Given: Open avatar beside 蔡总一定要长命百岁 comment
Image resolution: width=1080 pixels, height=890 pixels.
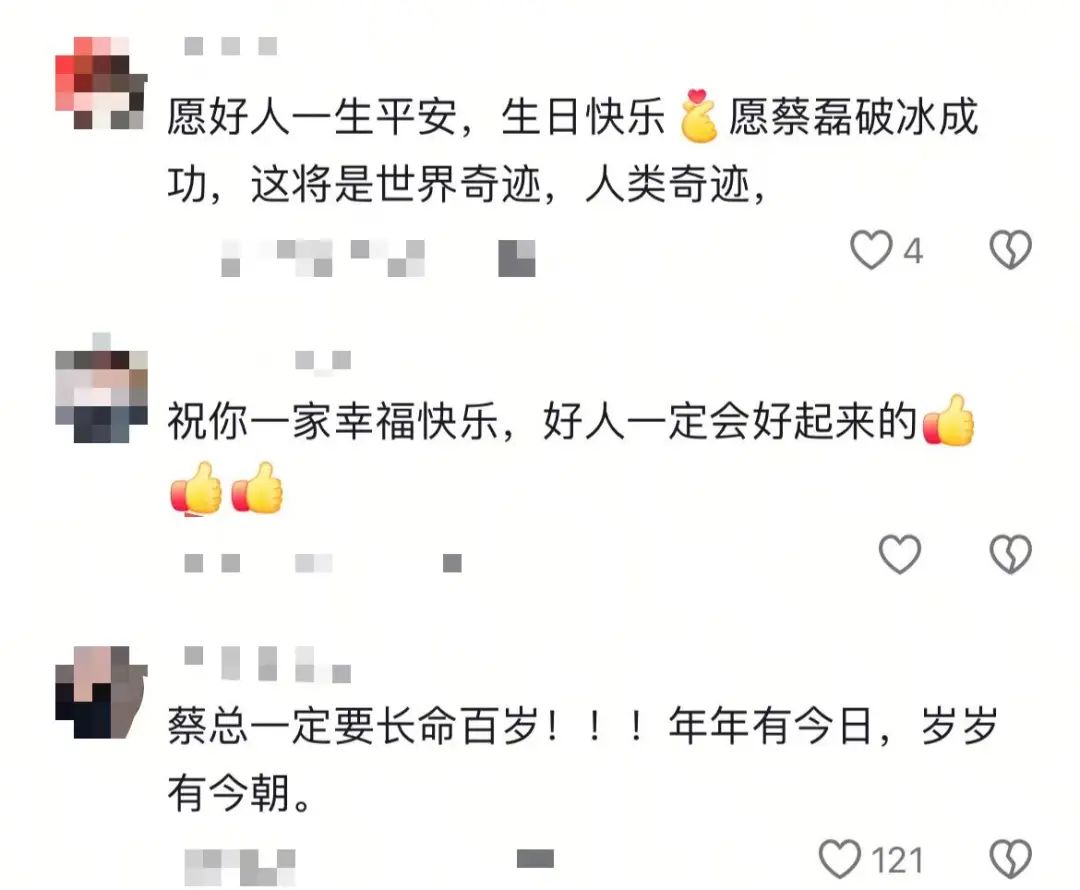Looking at the screenshot, I should pos(101,692).
